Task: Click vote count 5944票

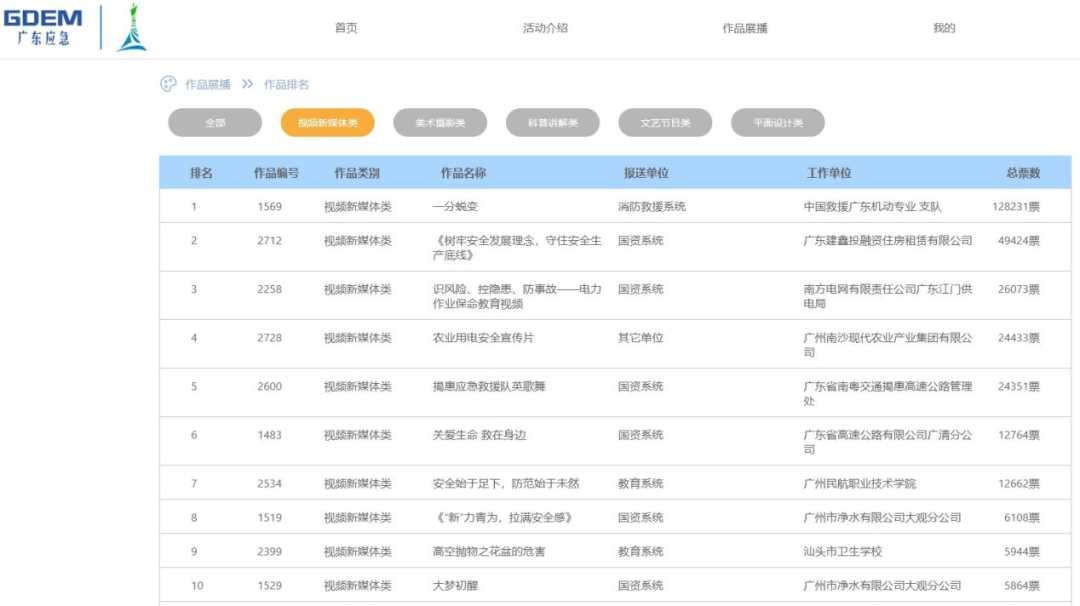Action: pos(1021,551)
